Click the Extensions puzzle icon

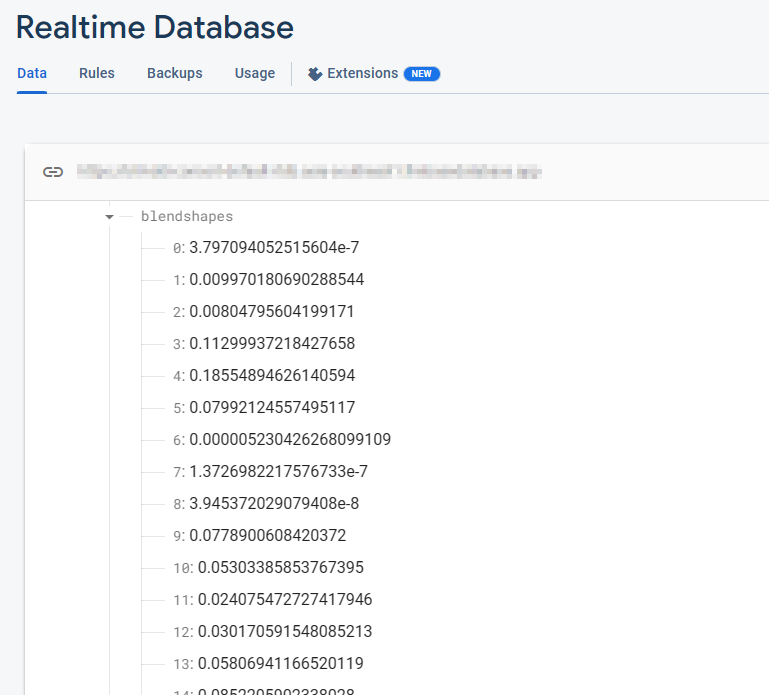315,74
